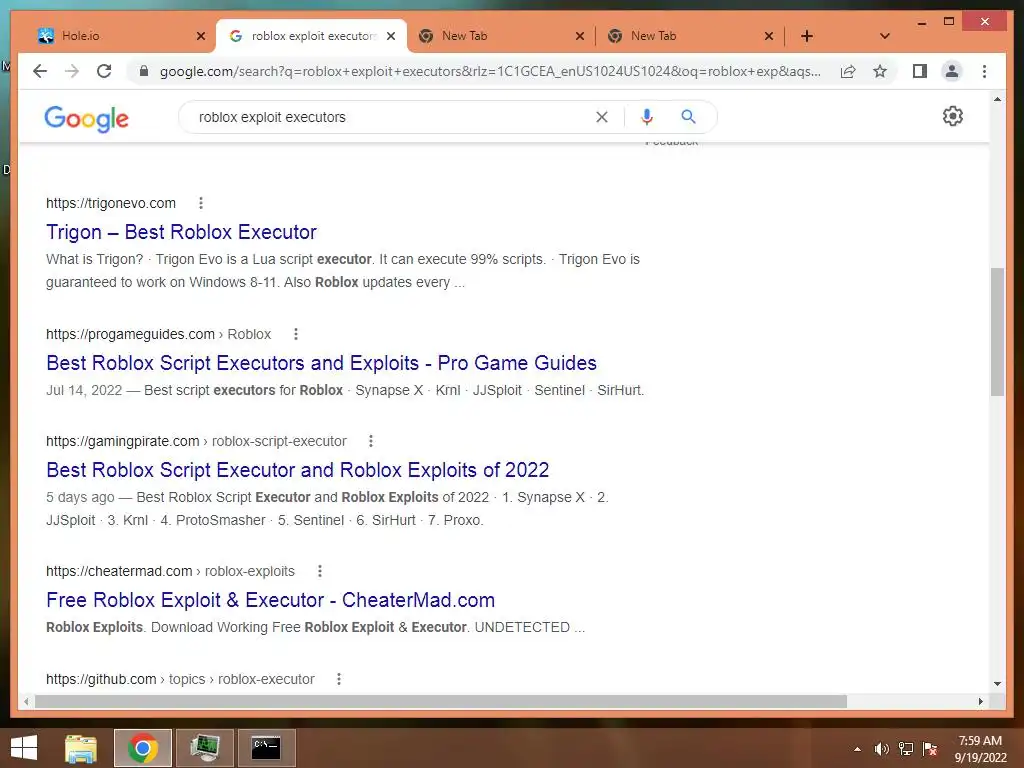This screenshot has width=1024, height=768.
Task: Open options for the progameguides.com result
Action: pyautogui.click(x=296, y=334)
